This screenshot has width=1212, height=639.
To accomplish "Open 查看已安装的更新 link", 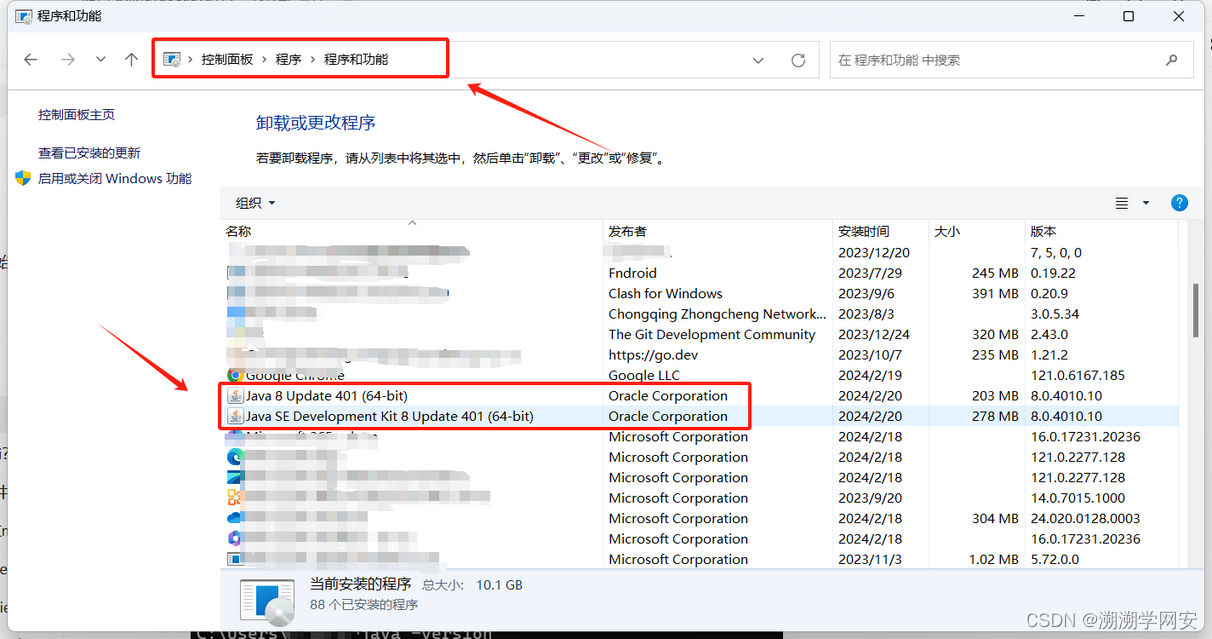I will point(89,153).
